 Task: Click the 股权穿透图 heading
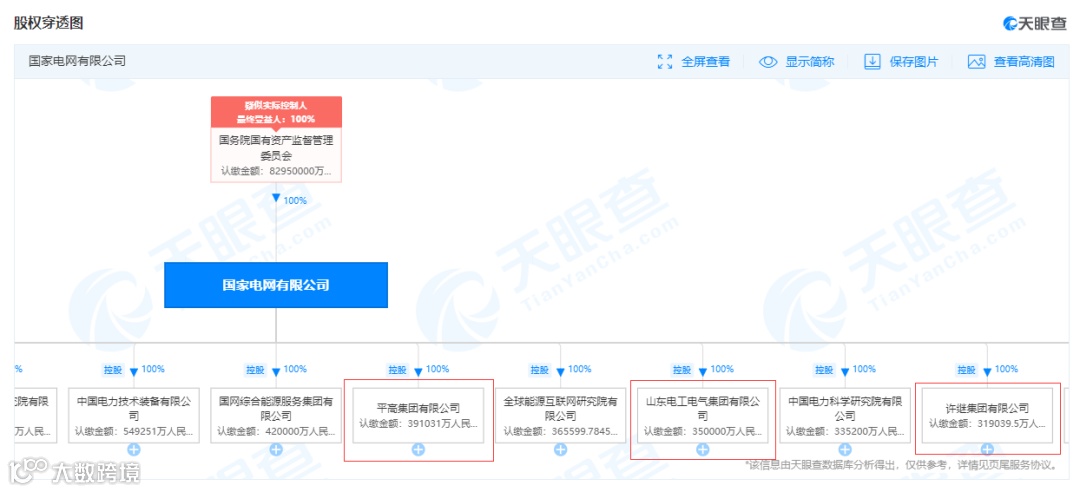[x=48, y=23]
